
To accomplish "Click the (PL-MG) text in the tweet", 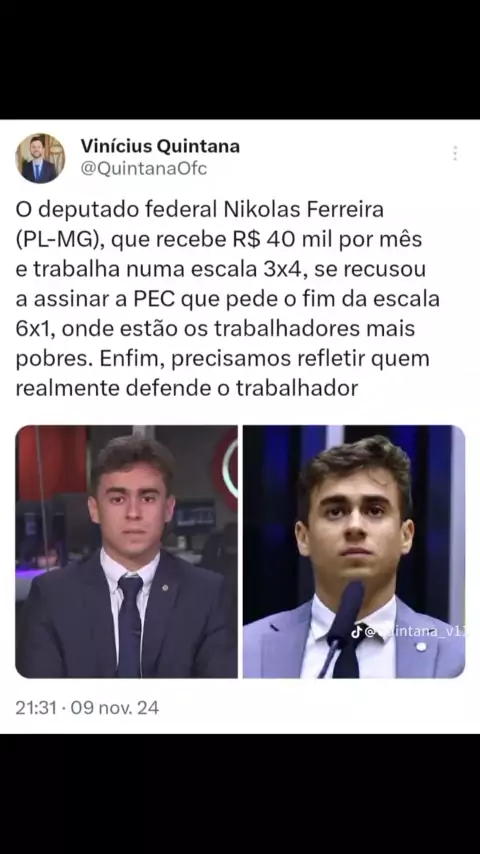I will [62, 240].
